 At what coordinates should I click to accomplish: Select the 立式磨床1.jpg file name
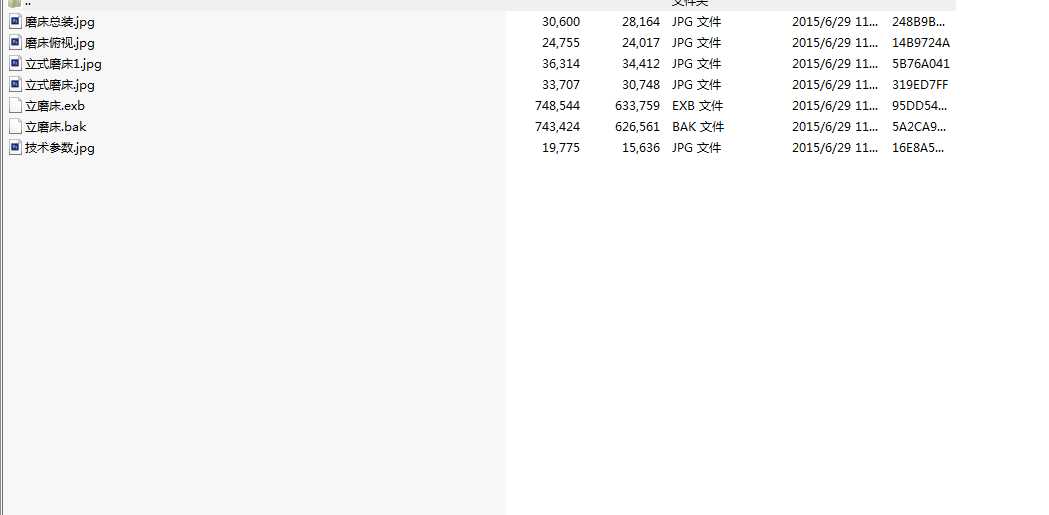(63, 64)
